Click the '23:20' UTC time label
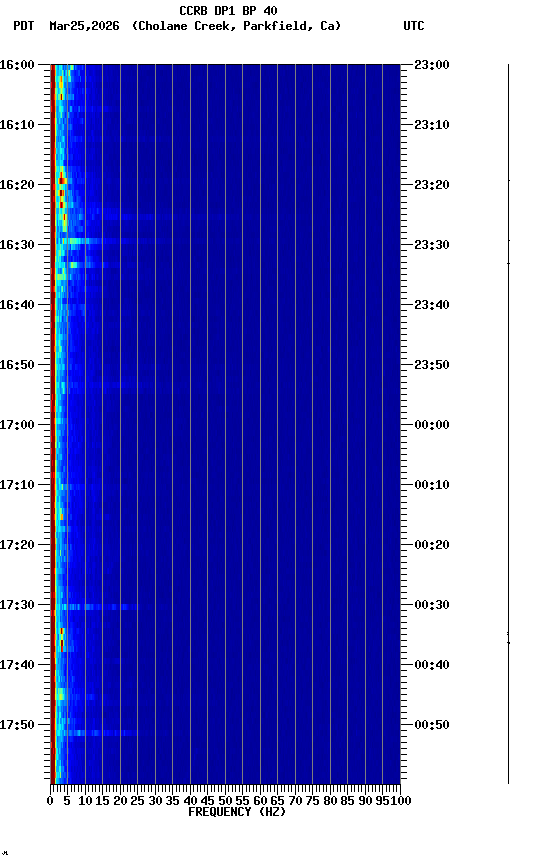Viewport: 552px width, 864px height. coord(432,185)
